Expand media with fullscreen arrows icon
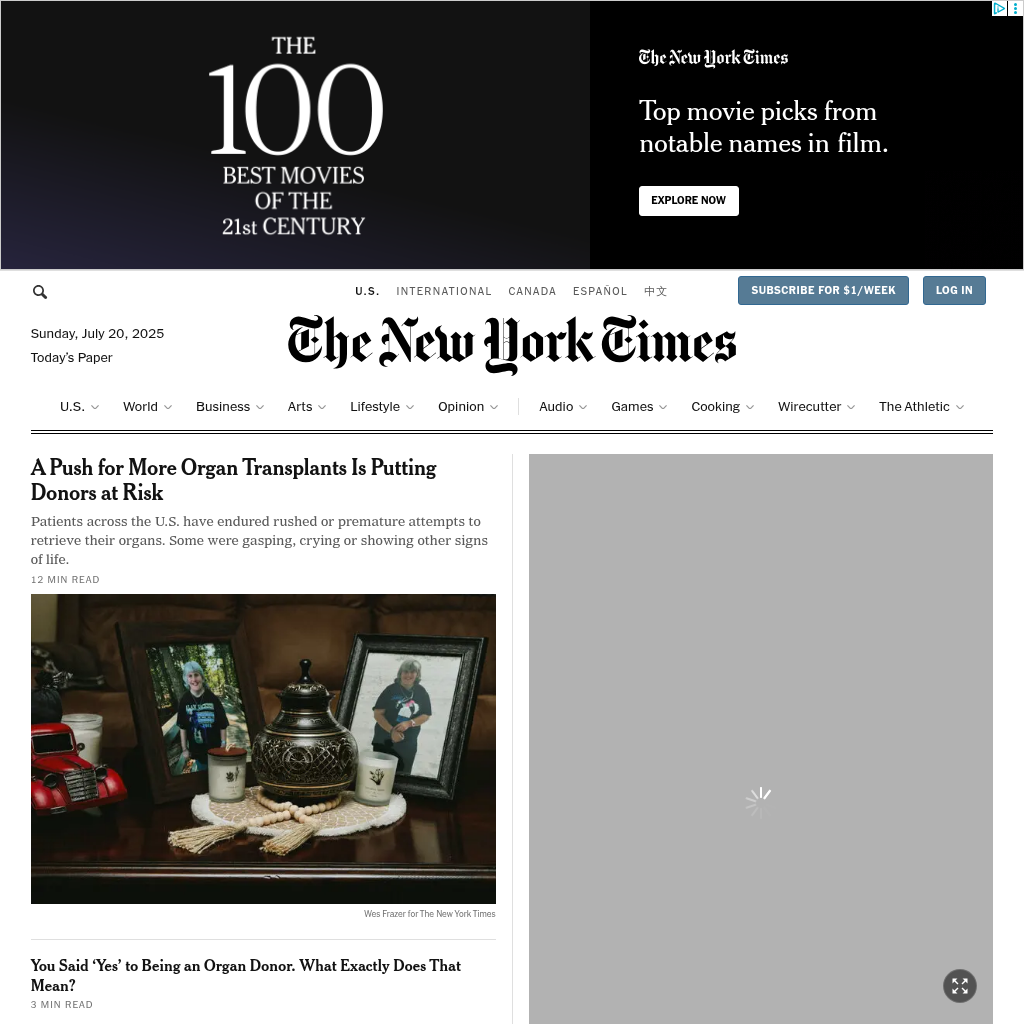This screenshot has width=1024, height=1024. [959, 985]
